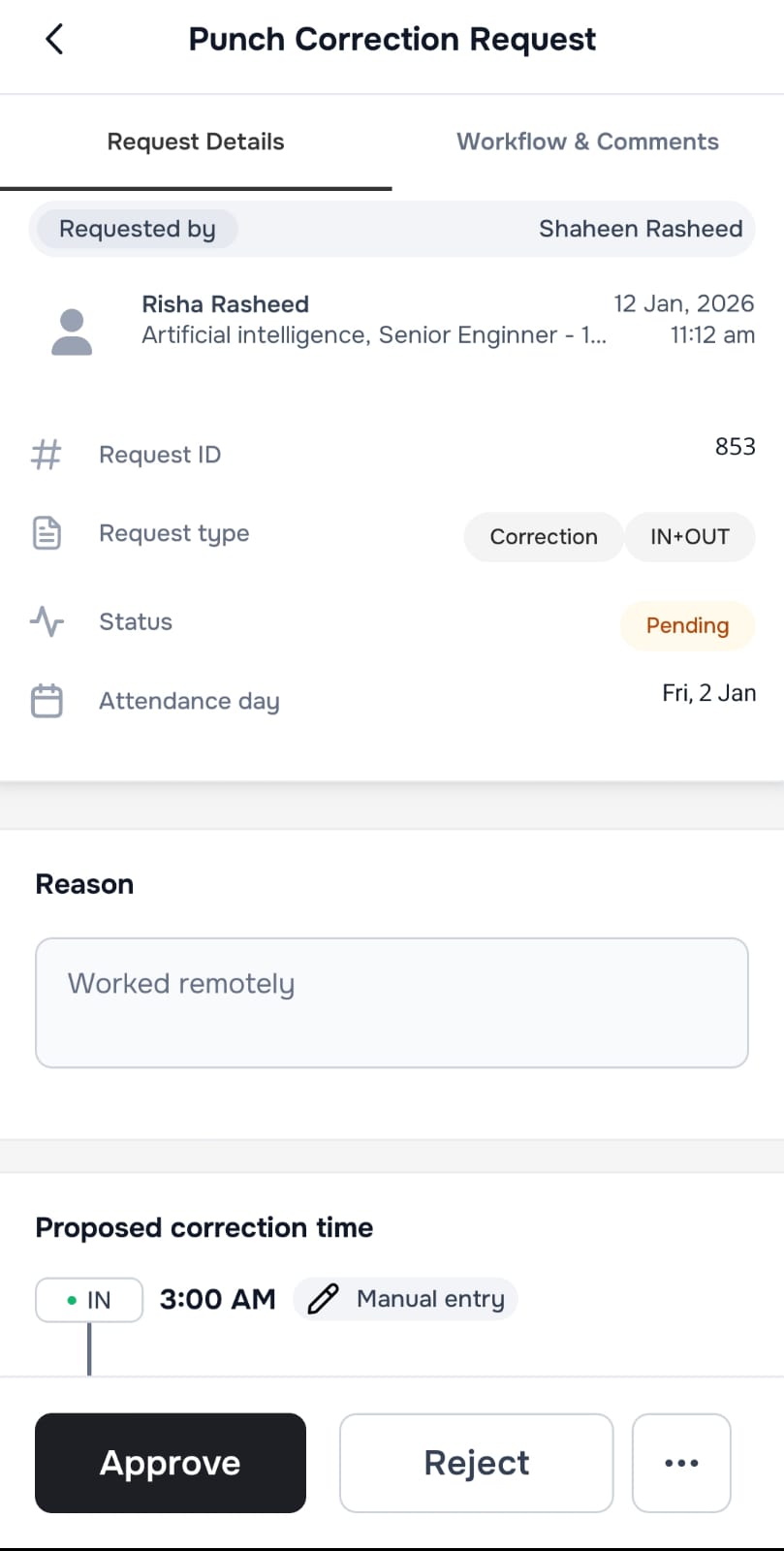Click the Request ID hash icon

pos(47,455)
